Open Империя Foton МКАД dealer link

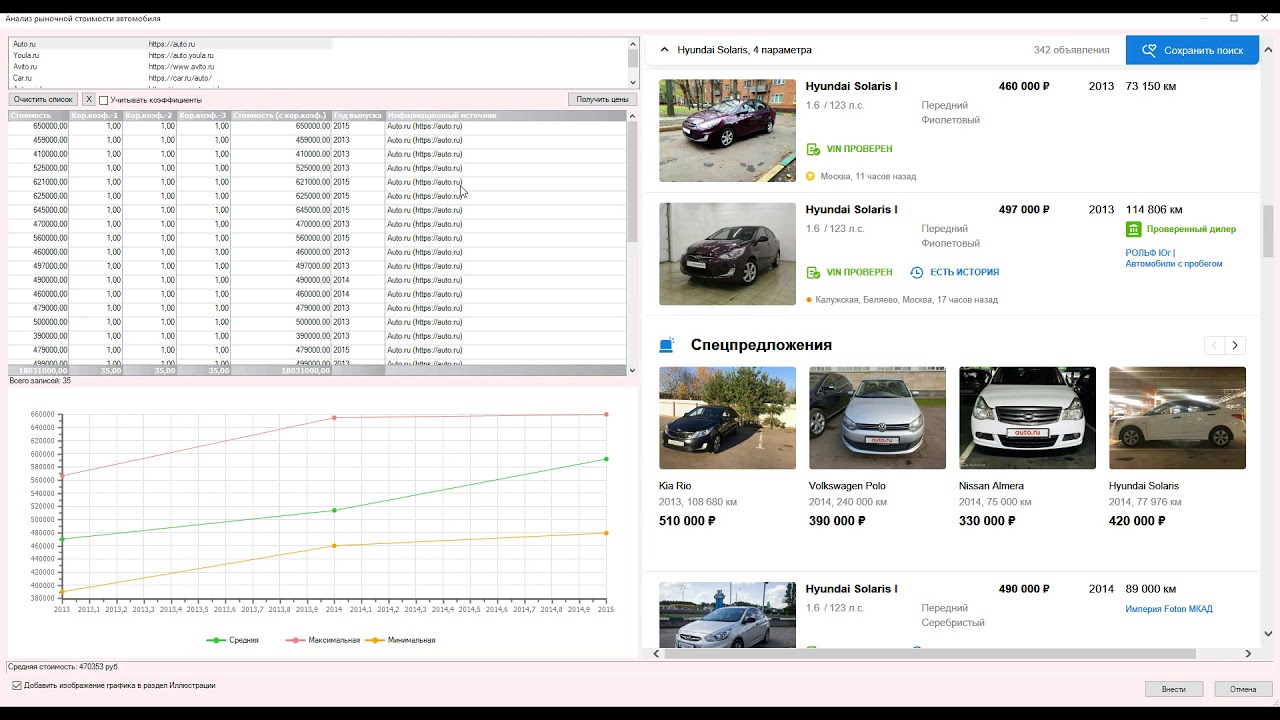point(1169,609)
